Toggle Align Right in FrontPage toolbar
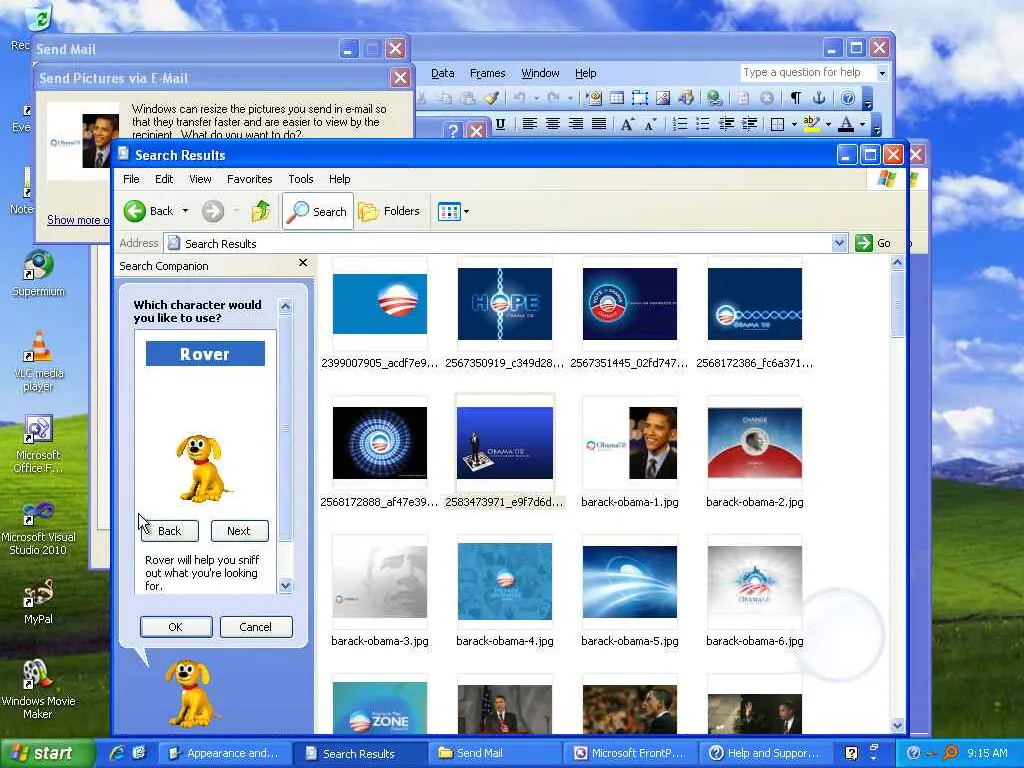The width and height of the screenshot is (1024, 768). coord(575,124)
